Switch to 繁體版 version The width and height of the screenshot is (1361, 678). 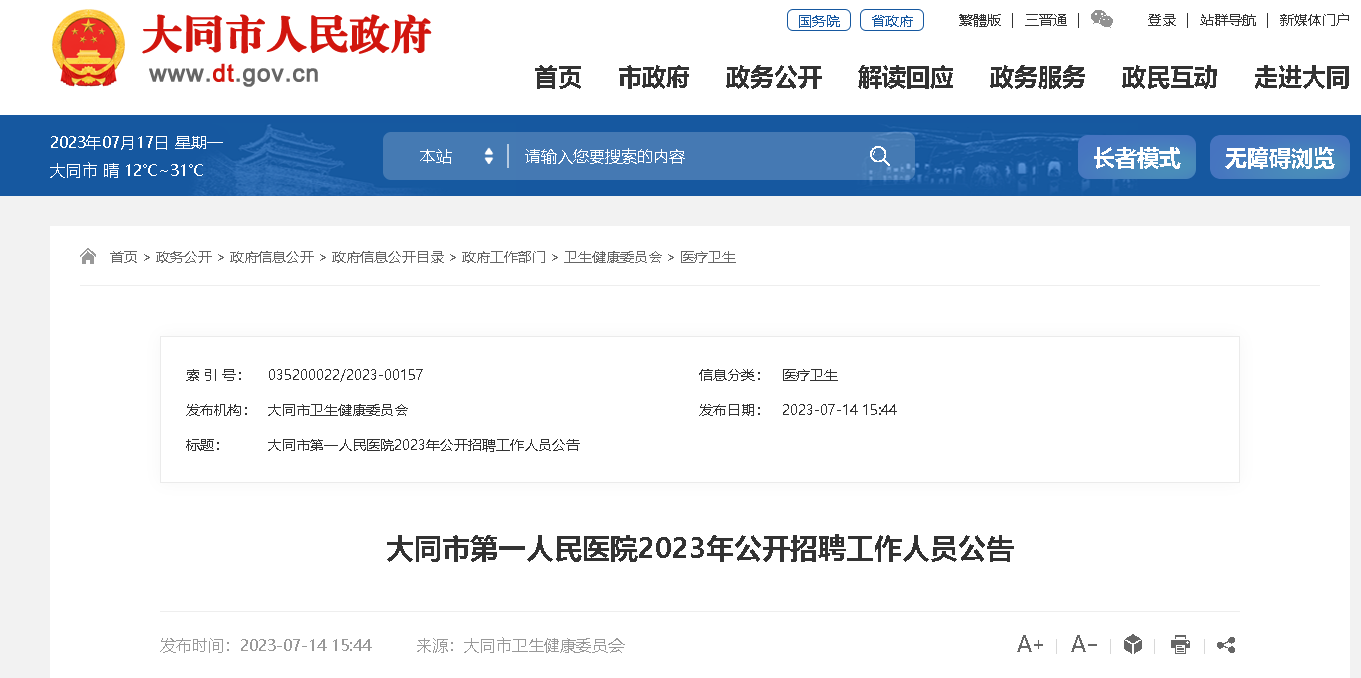980,20
